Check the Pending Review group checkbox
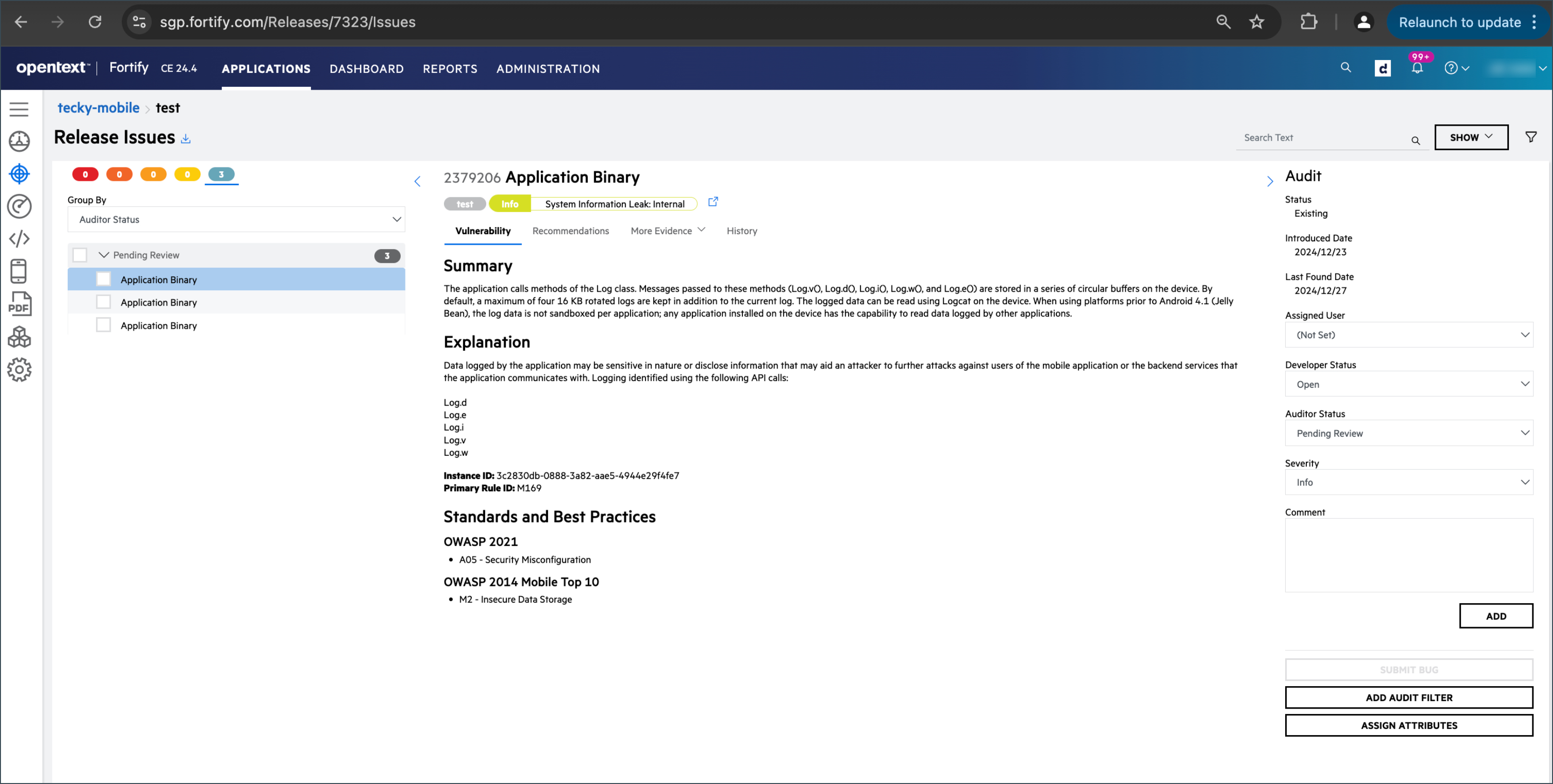This screenshot has width=1553, height=784. click(x=80, y=255)
